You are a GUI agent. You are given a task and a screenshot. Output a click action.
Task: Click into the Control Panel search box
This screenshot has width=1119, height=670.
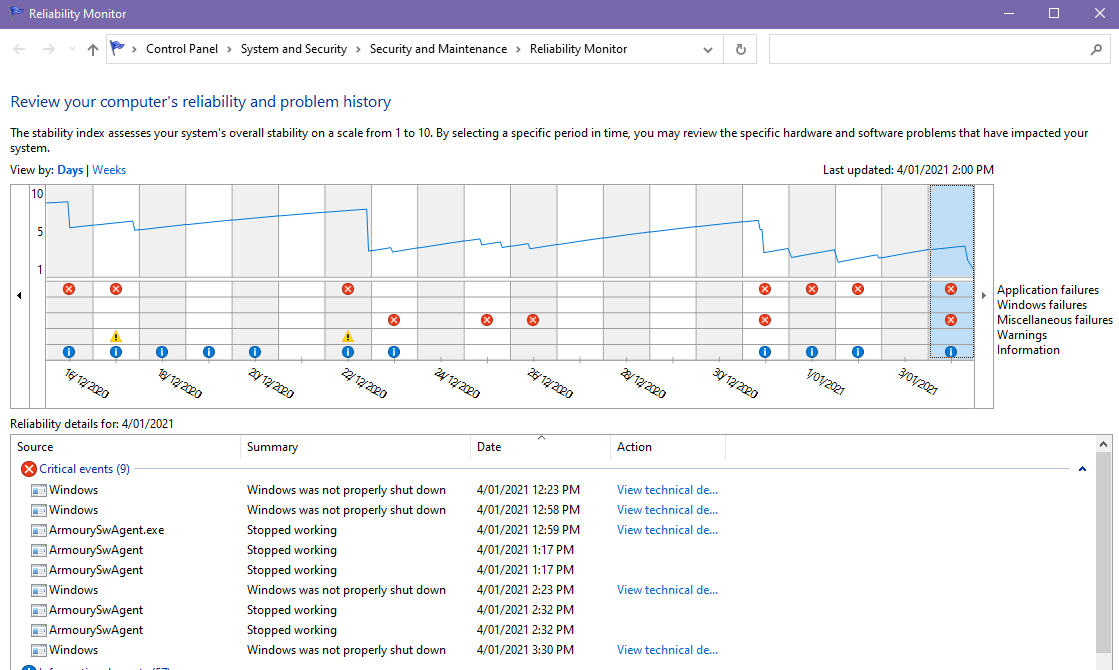click(930, 49)
